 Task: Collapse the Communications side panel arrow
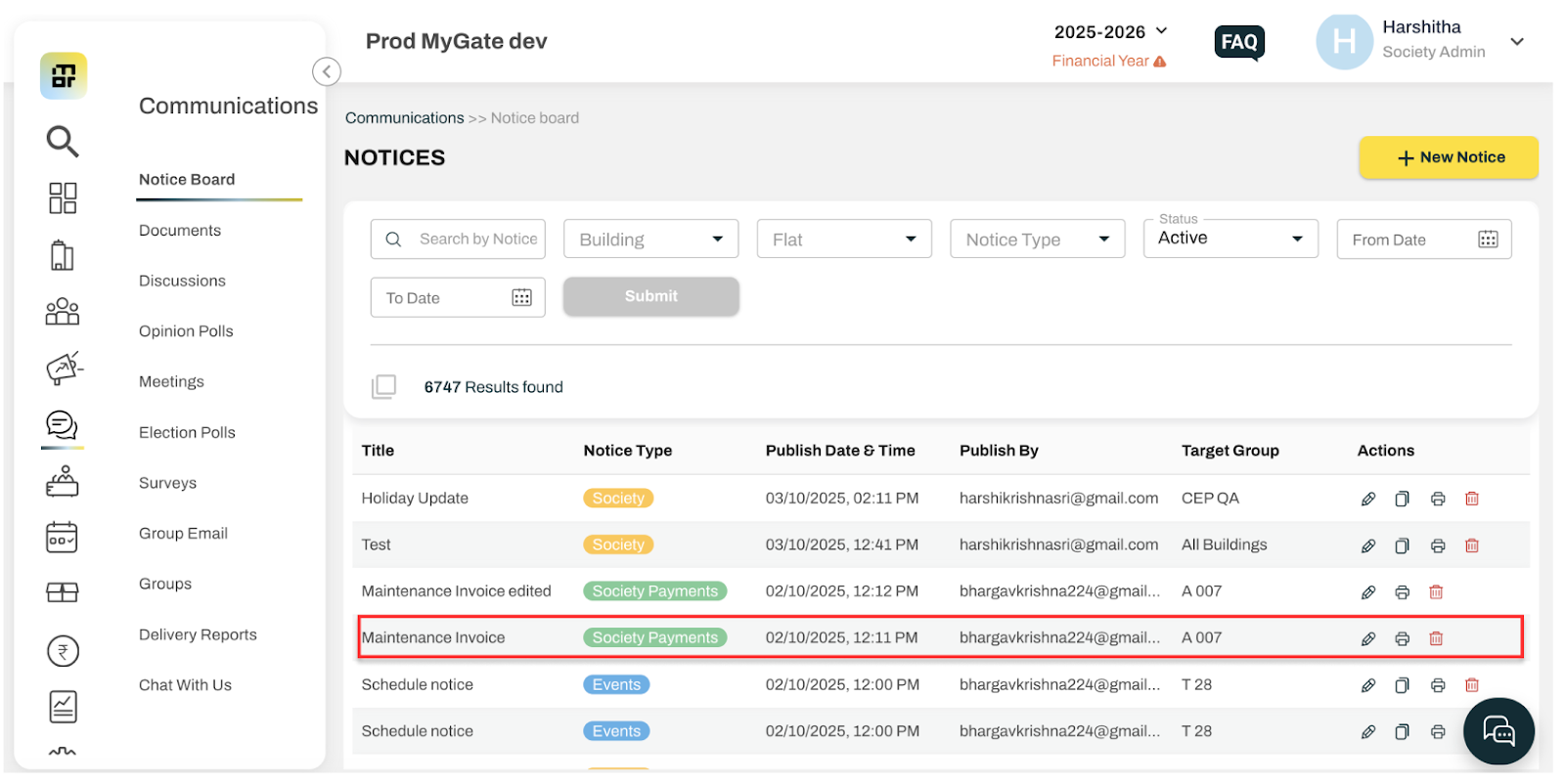(x=327, y=71)
